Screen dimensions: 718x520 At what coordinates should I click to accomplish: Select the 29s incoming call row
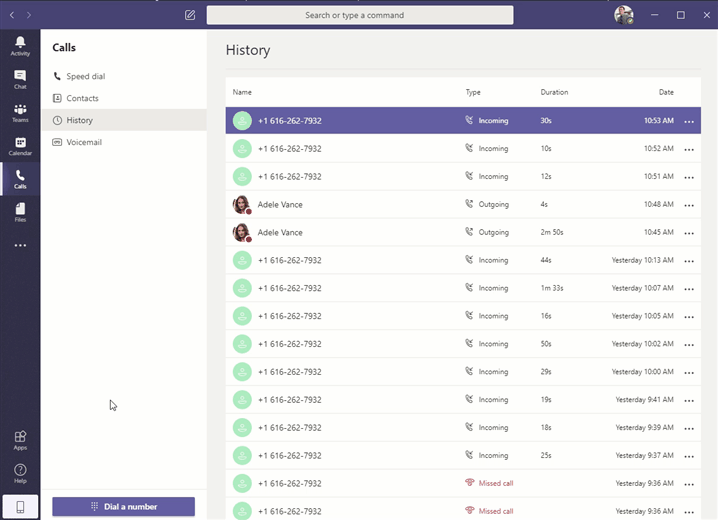(463, 372)
